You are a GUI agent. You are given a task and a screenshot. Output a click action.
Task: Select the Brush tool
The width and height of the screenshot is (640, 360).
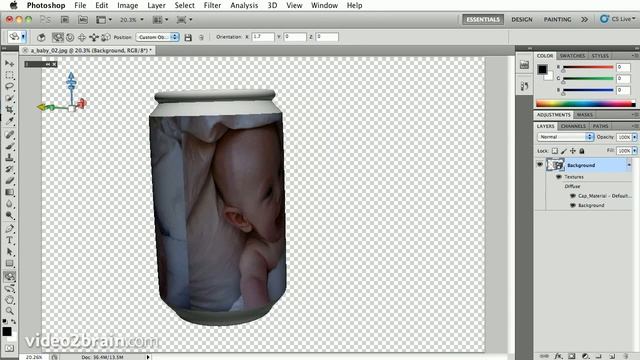pos(9,146)
